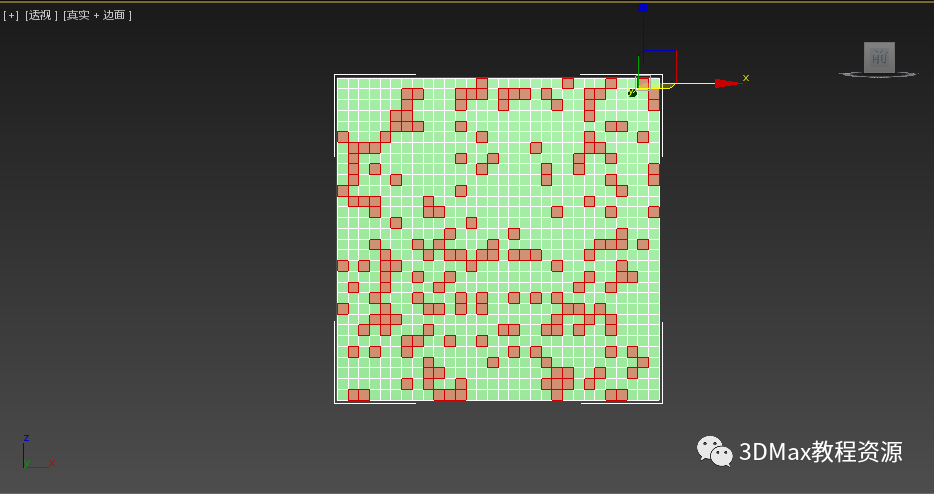Open the [+] viewport general menu

coord(11,15)
